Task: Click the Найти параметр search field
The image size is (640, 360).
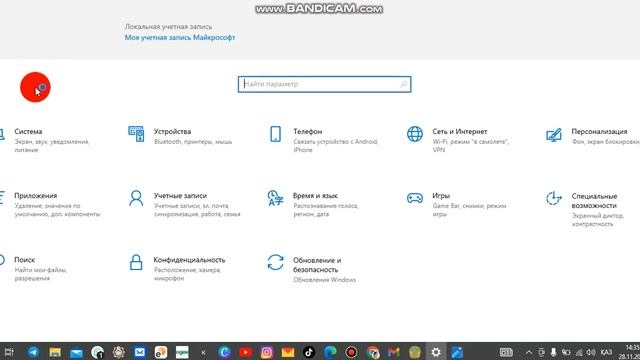Action: tap(324, 84)
